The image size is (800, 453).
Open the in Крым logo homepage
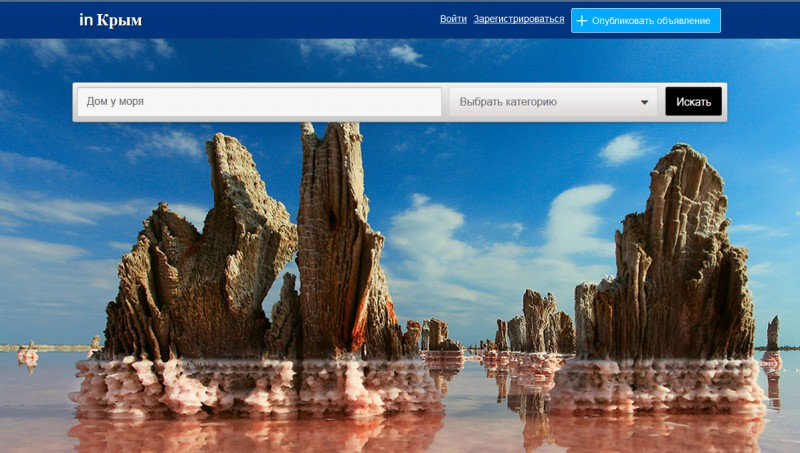click(x=111, y=20)
